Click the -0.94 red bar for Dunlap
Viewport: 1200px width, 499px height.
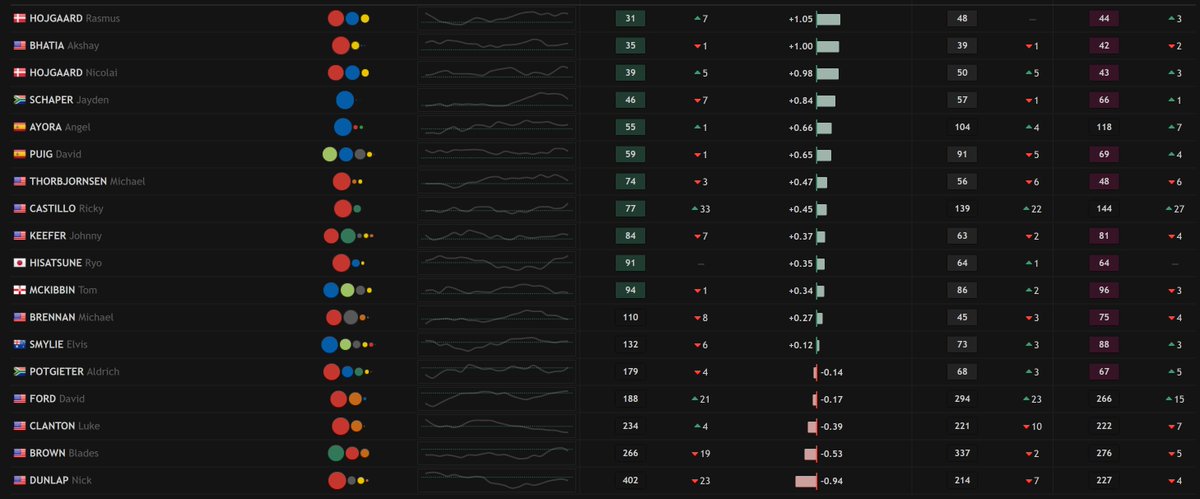click(806, 480)
